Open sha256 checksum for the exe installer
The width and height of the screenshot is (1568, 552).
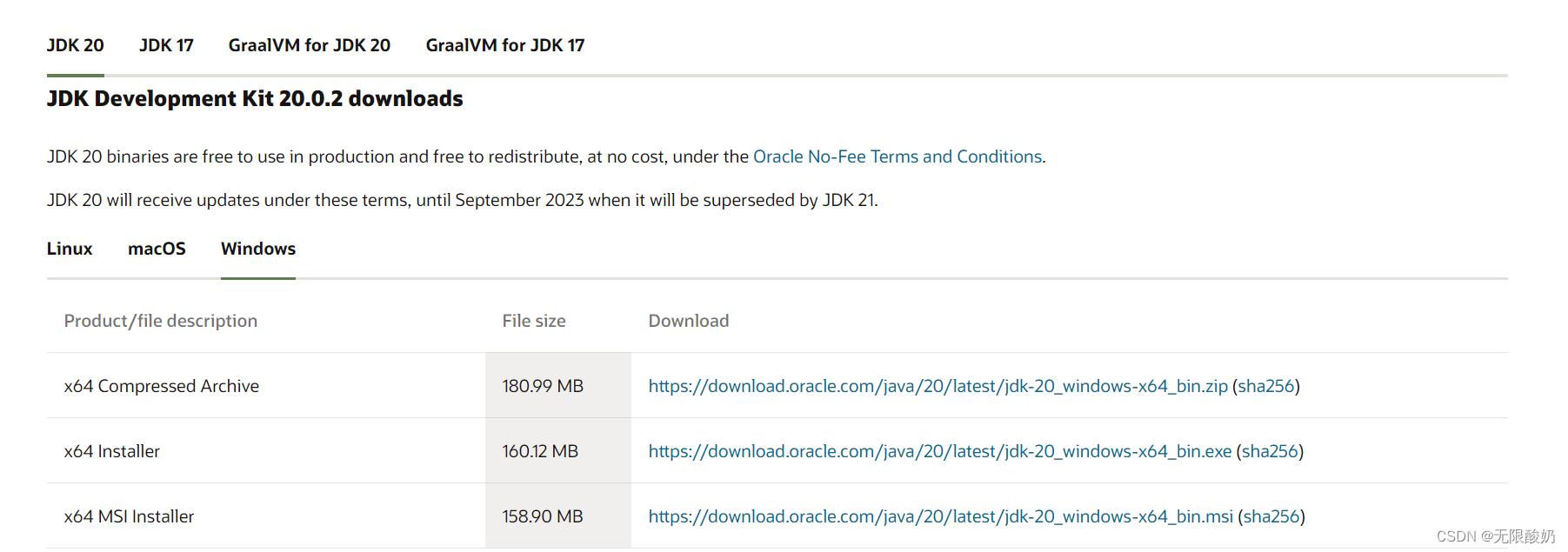tap(1270, 451)
